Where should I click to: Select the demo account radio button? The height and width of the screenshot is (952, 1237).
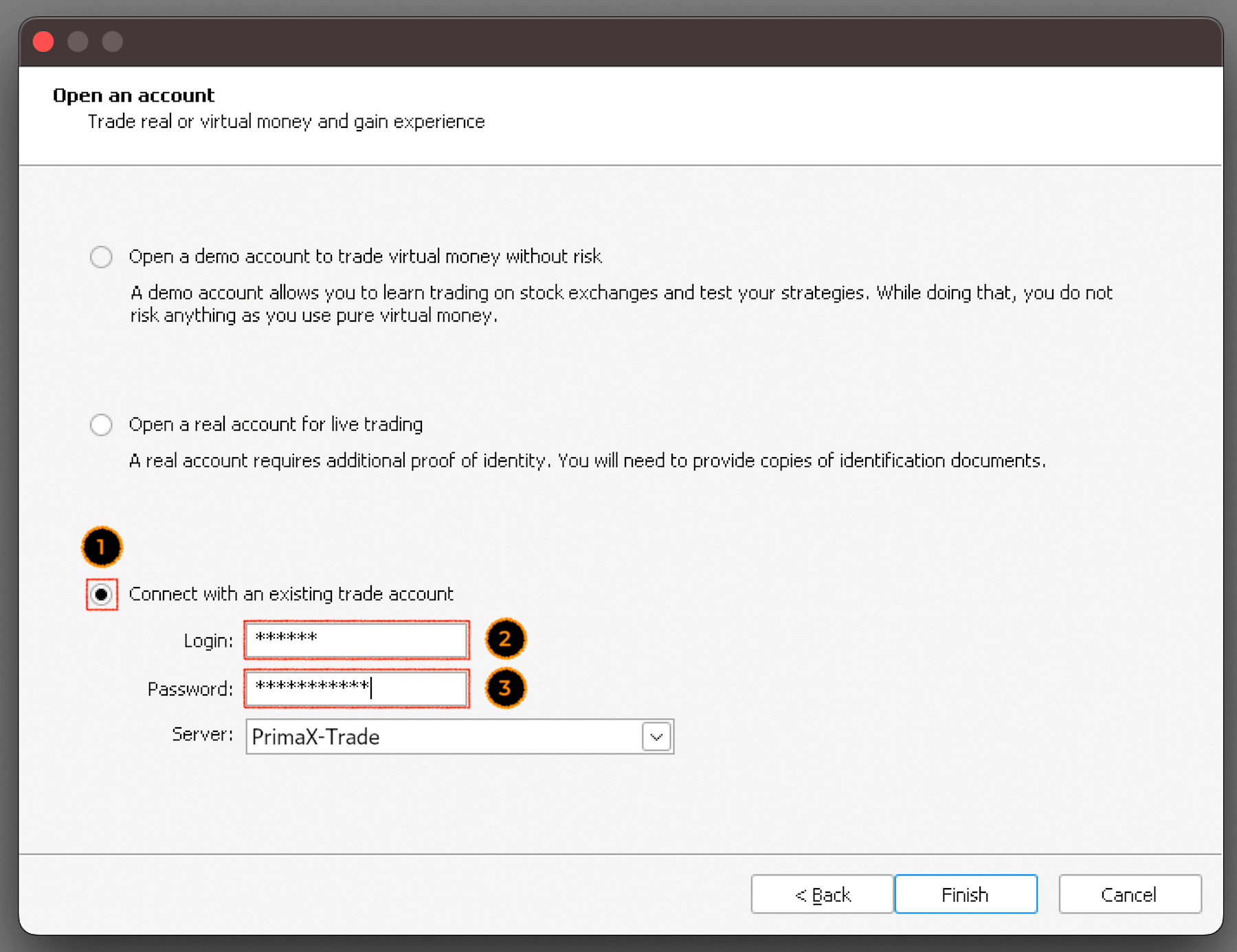101,257
